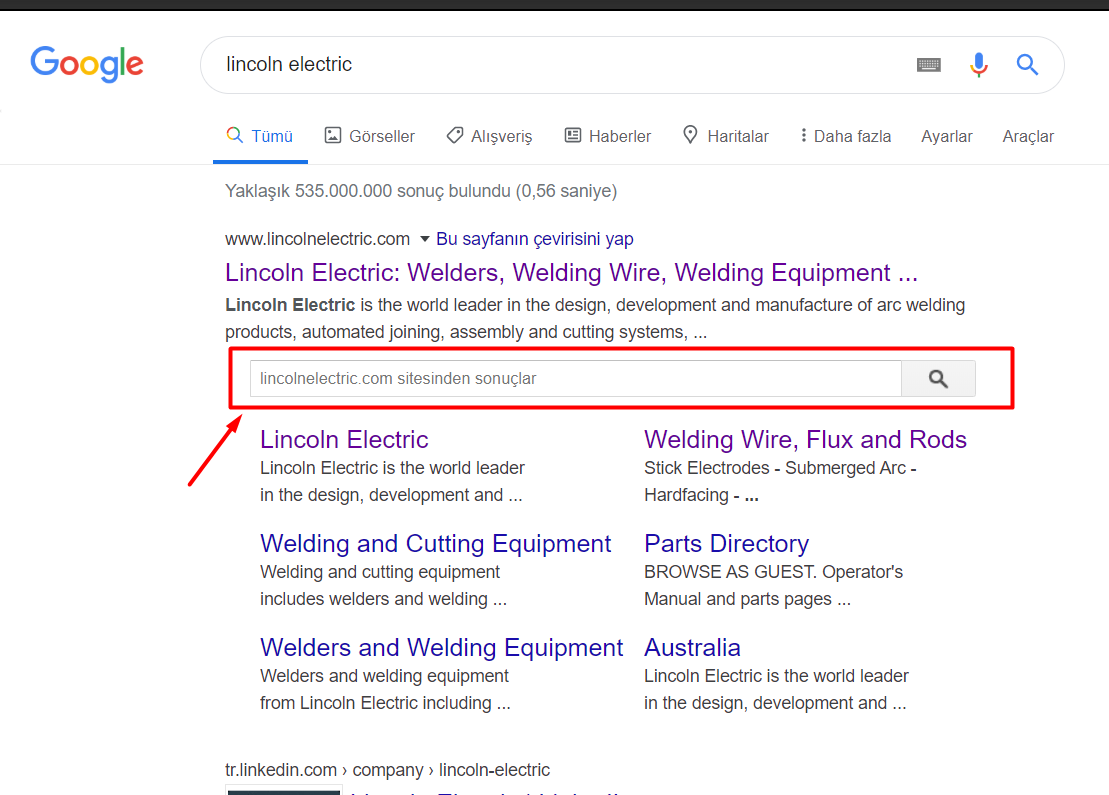1109x795 pixels.
Task: Click the 'products, automated joining, assembly' snippet line
Action: 465,332
